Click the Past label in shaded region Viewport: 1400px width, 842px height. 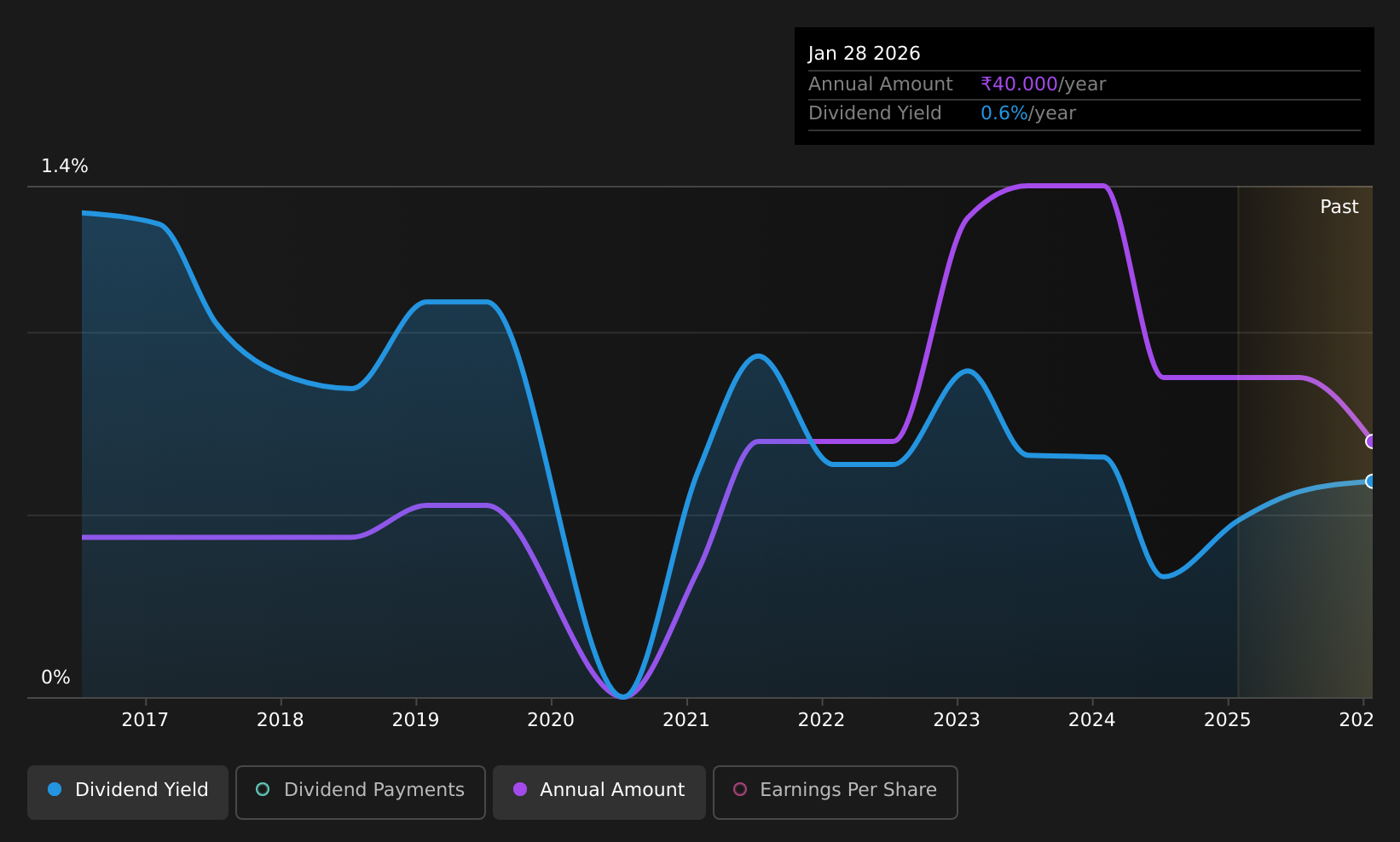pos(1339,207)
